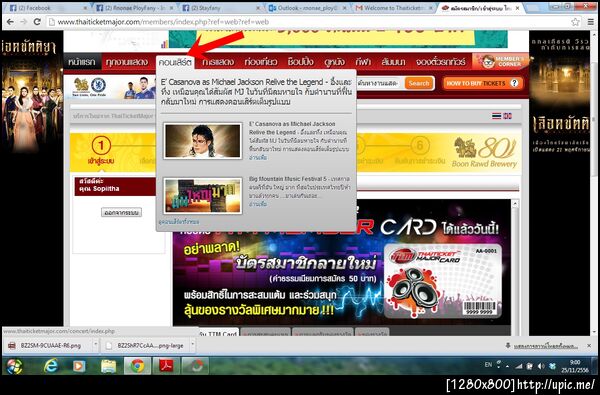This screenshot has width=600, height=395.
Task: Switch to the Outlook browser tab
Action: coord(307,8)
